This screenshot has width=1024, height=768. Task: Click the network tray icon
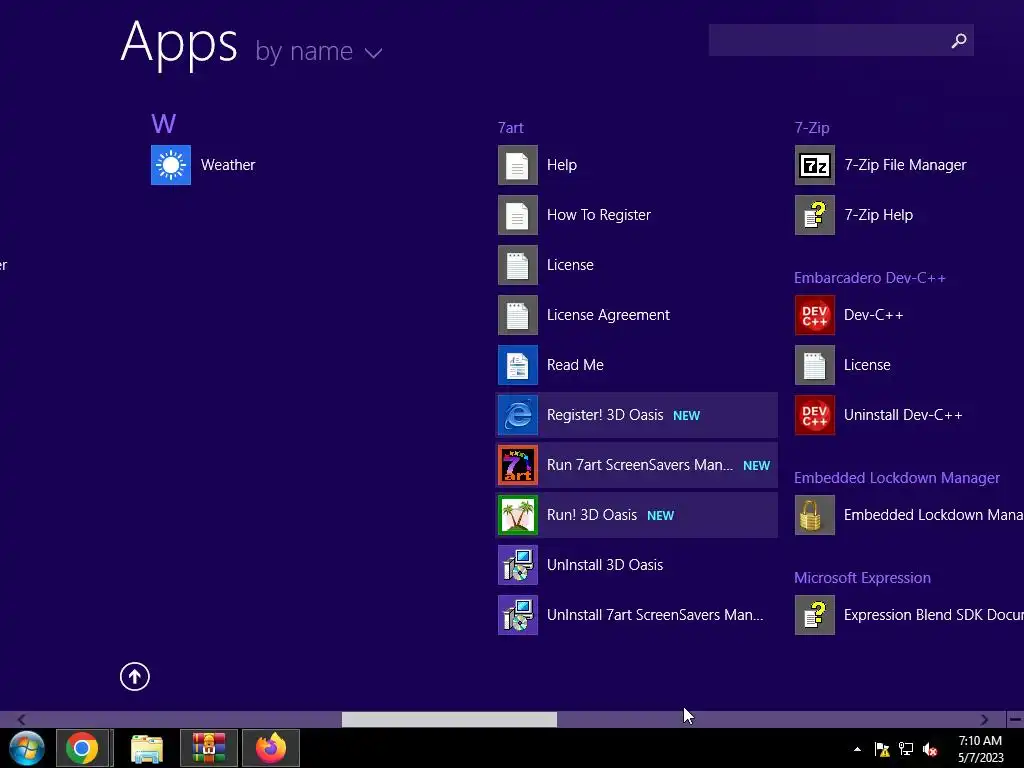coord(906,749)
